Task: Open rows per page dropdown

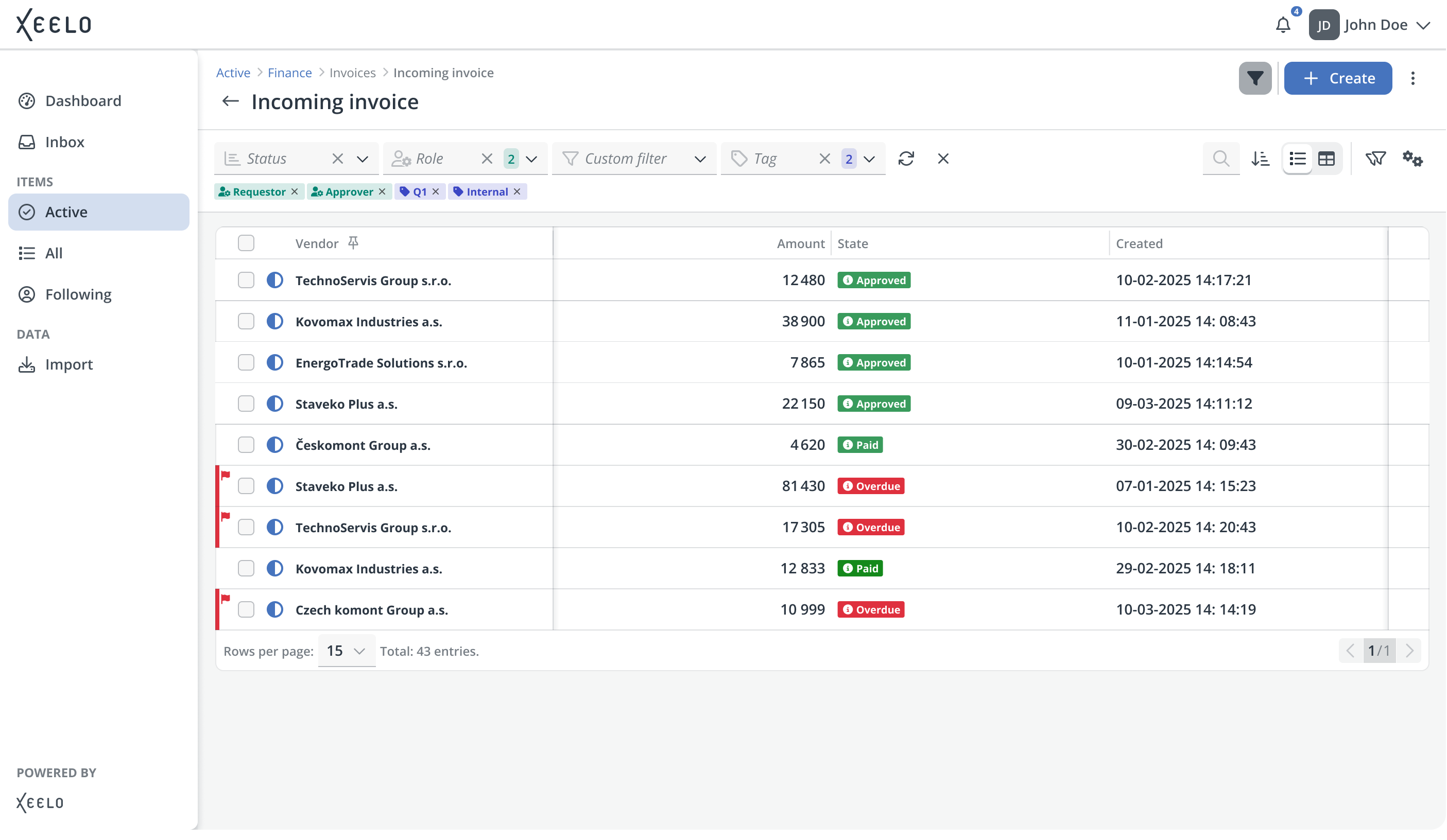Action: click(x=346, y=651)
